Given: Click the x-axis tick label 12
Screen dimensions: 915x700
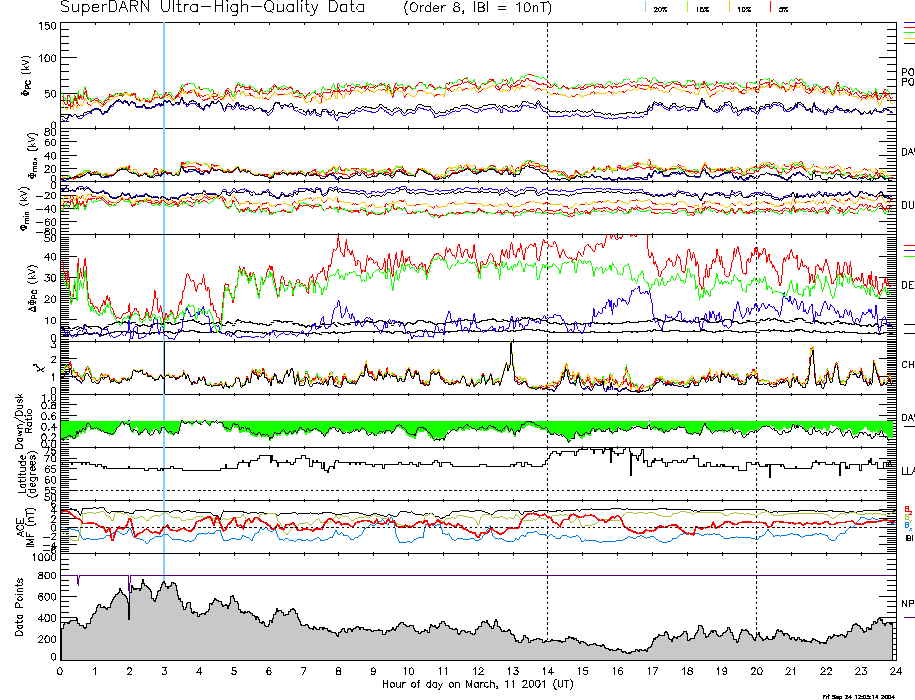Looking at the screenshot, I should click(x=477, y=672).
